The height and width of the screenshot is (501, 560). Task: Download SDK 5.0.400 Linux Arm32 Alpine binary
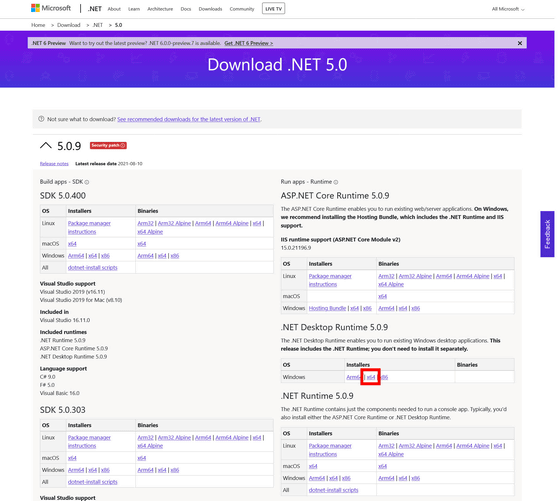pos(174,223)
